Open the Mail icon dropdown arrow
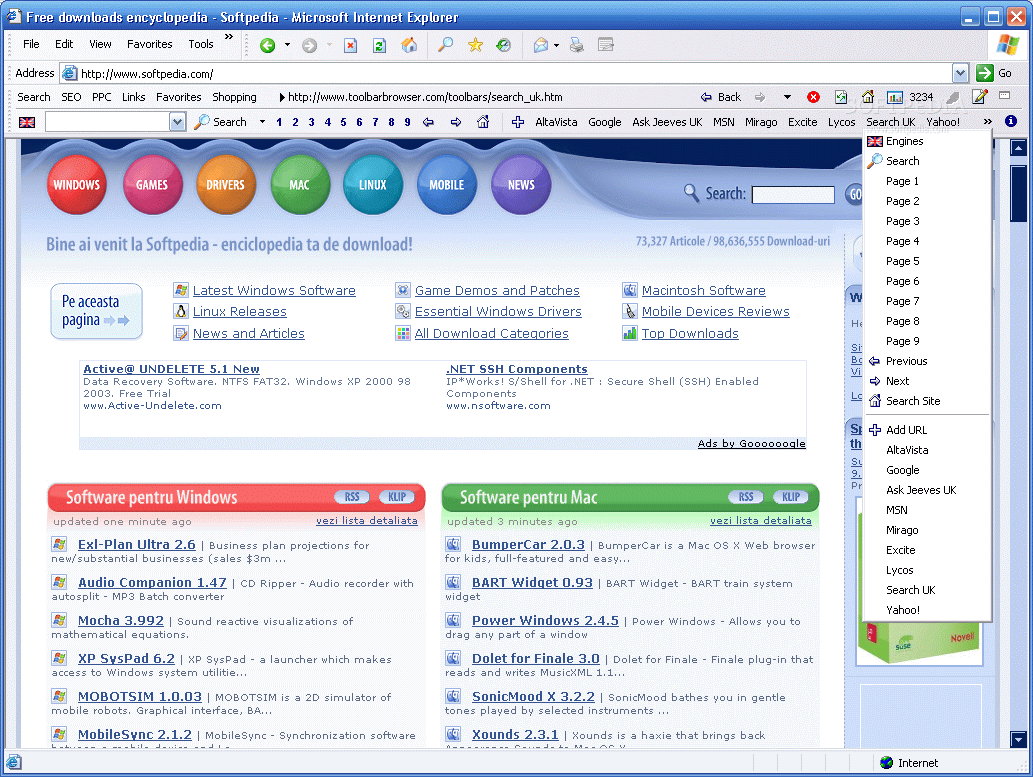The image size is (1033, 777). 557,45
